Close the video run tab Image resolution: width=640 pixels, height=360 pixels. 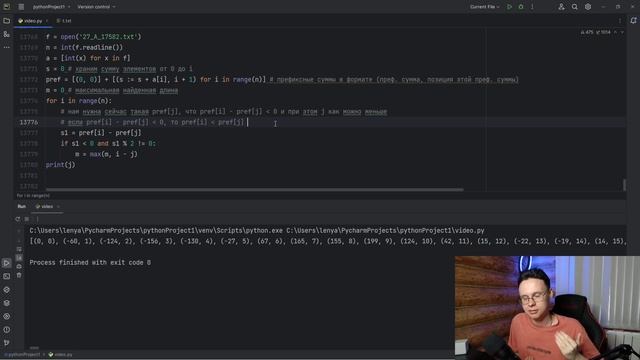(58, 207)
